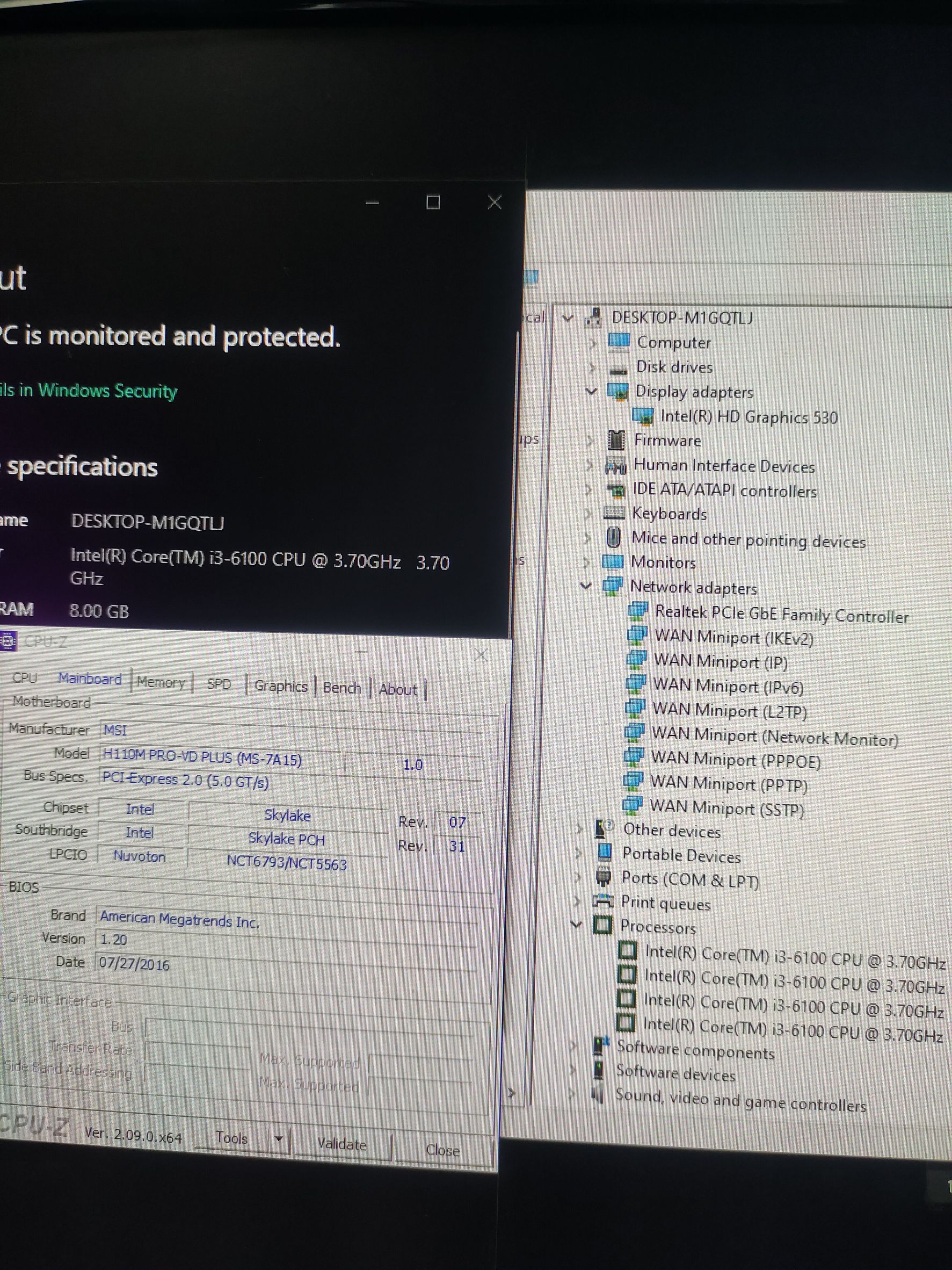
Task: Switch to the CPU tab in CPU-Z
Action: point(25,678)
